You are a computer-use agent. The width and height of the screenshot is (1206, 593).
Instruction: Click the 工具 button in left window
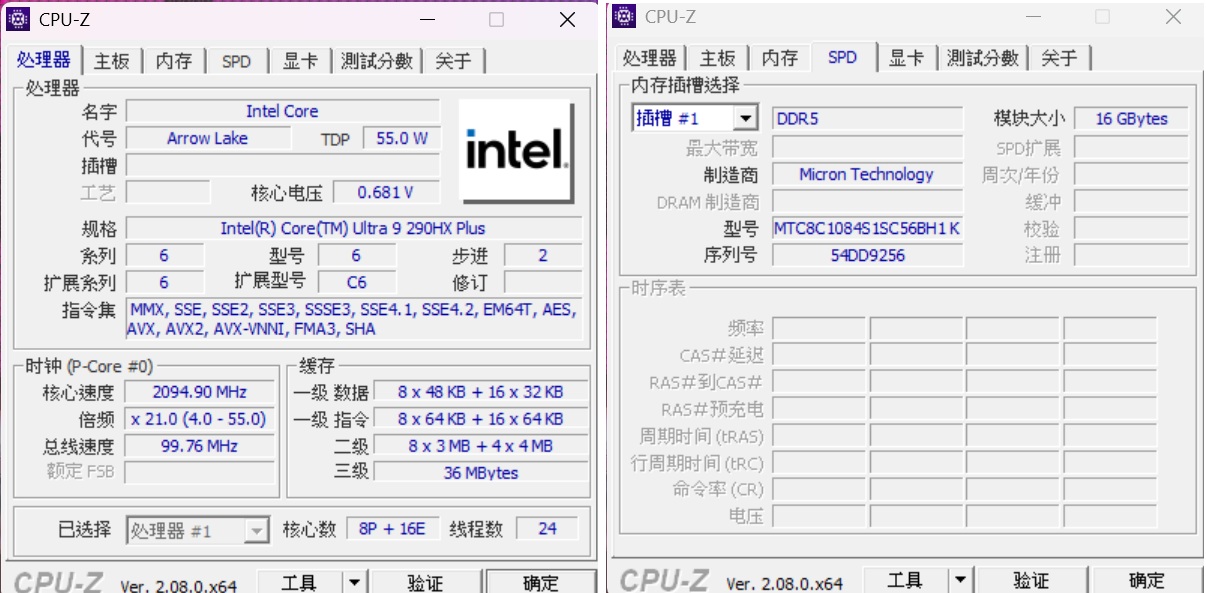[x=300, y=582]
